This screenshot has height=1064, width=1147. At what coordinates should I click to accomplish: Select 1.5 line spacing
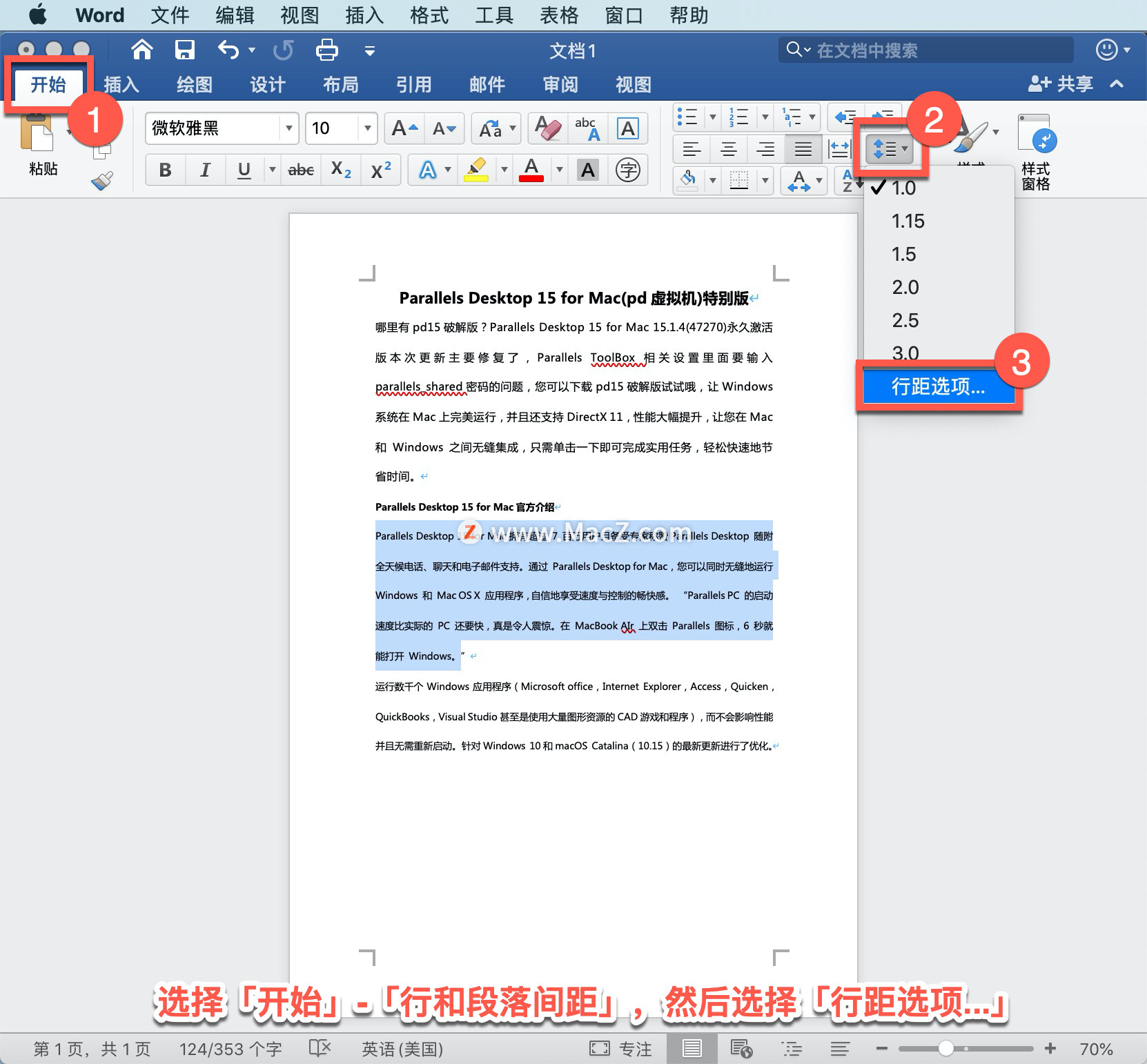[939, 254]
